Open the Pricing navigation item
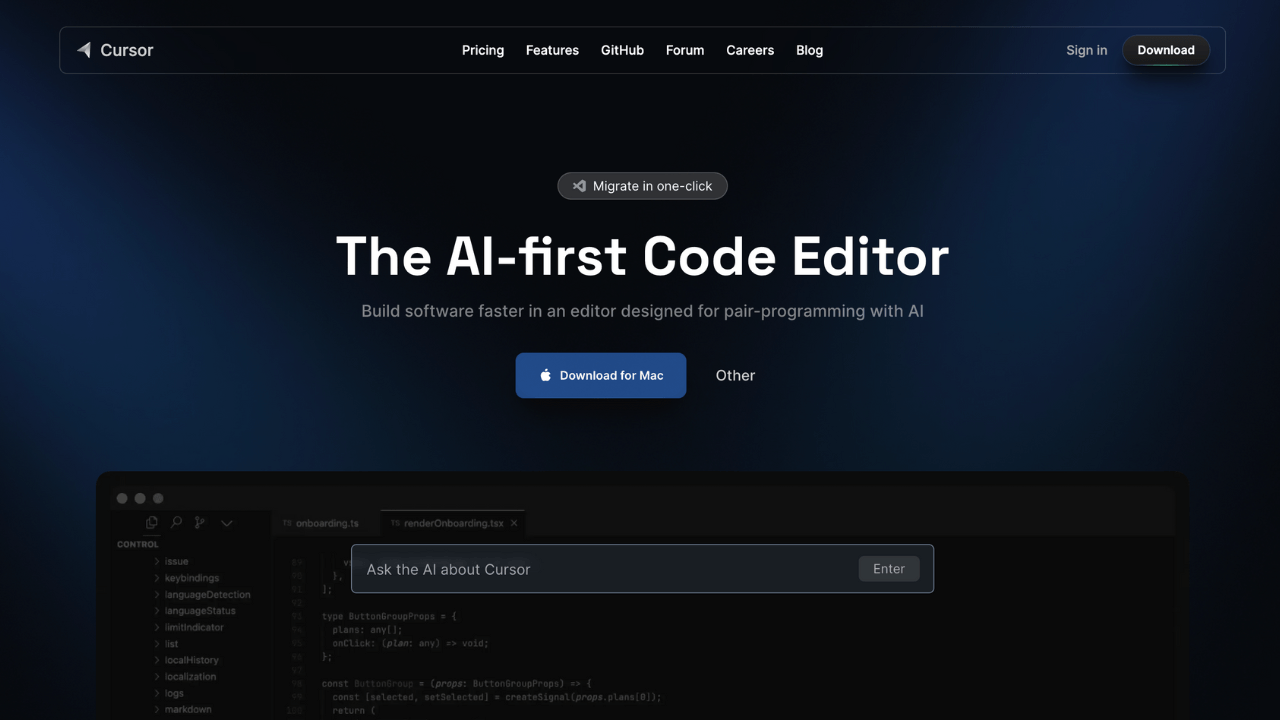The width and height of the screenshot is (1280, 720). [x=483, y=50]
